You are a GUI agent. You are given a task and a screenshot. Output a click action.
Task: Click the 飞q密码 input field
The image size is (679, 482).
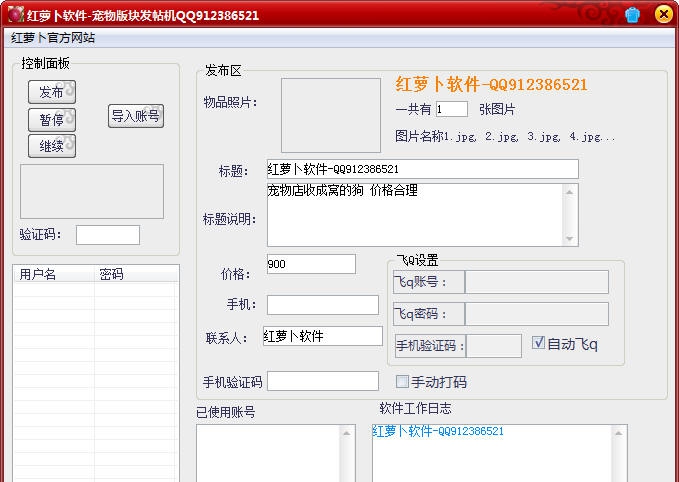click(537, 314)
